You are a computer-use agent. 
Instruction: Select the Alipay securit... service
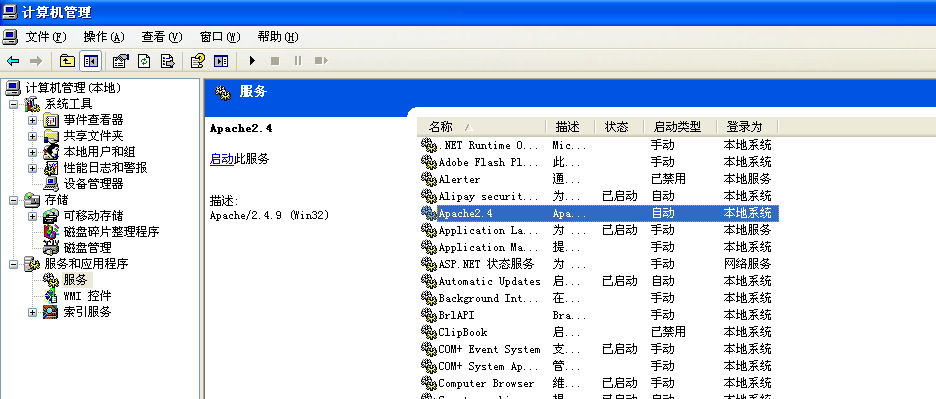(599, 196)
